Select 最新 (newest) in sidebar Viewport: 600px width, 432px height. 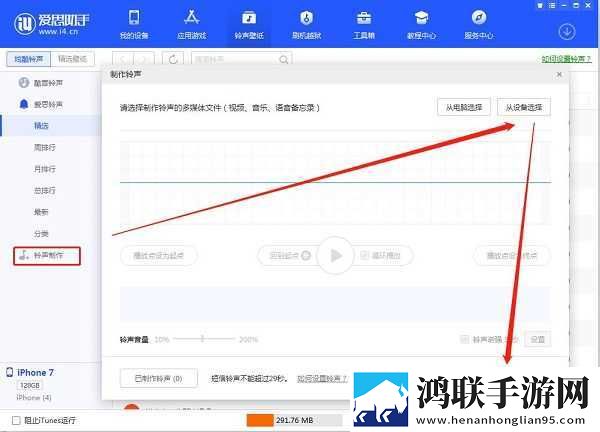[x=41, y=212]
